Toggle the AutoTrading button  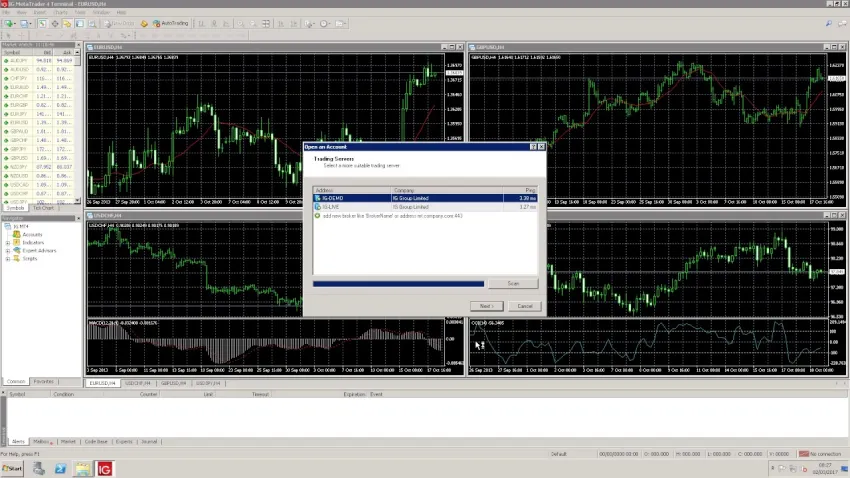[x=170, y=23]
